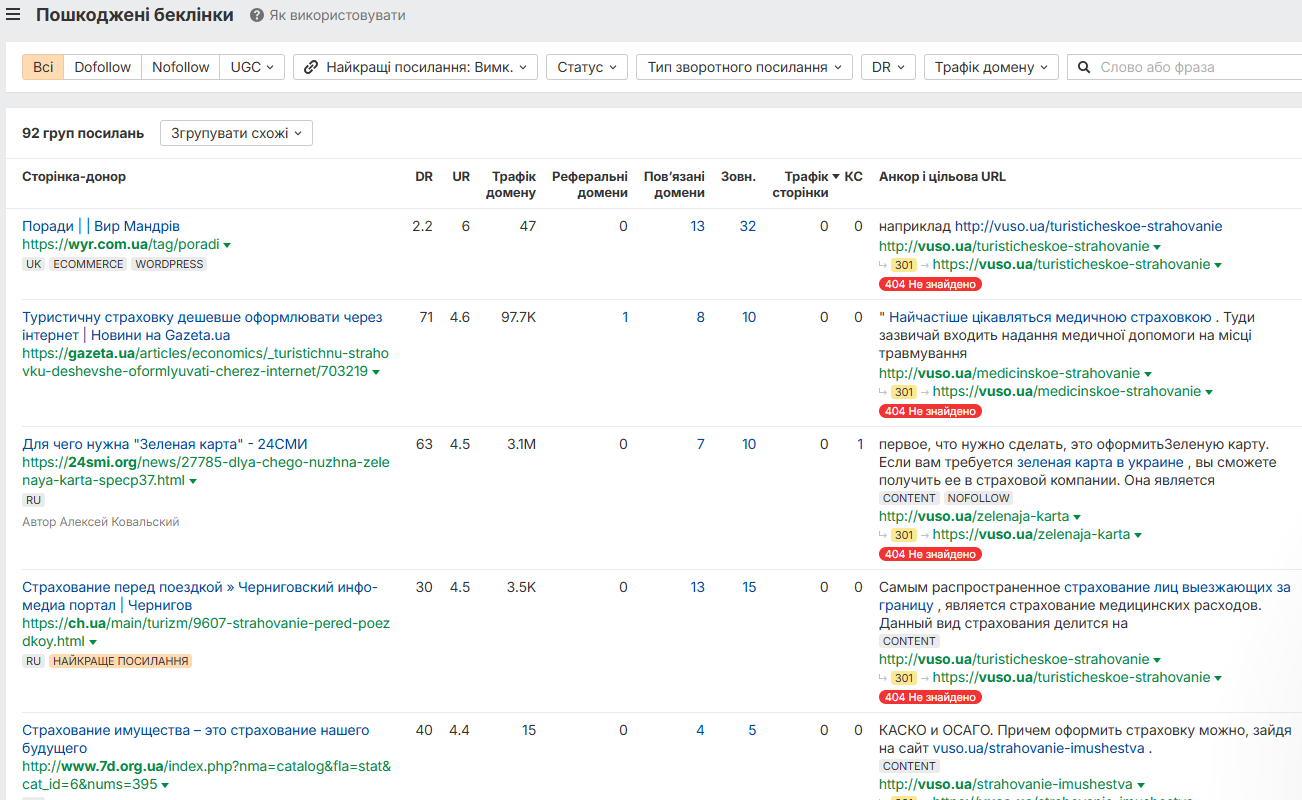This screenshot has height=800, width=1302.
Task: Click the question mark help icon
Action: pyautogui.click(x=257, y=16)
